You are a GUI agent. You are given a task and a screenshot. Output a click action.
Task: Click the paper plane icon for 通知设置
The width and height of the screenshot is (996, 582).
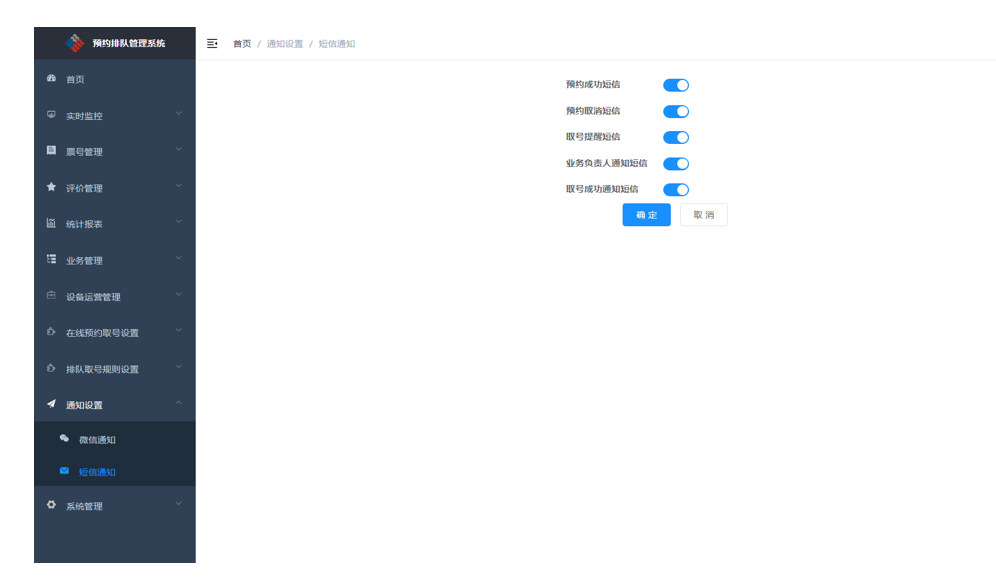click(x=51, y=404)
